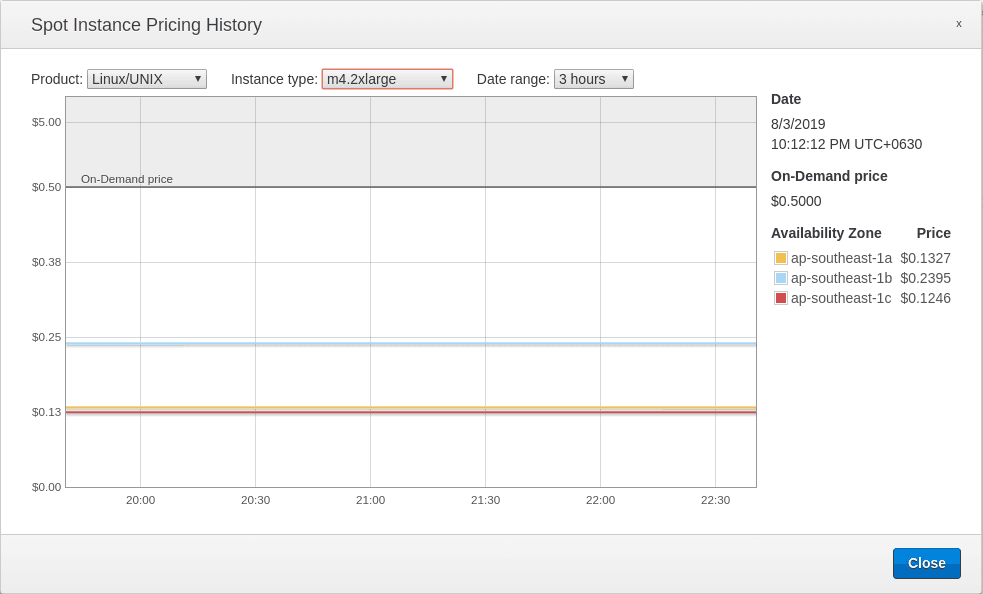Dismiss dialog with the small x
The image size is (983, 594).
coord(958,24)
